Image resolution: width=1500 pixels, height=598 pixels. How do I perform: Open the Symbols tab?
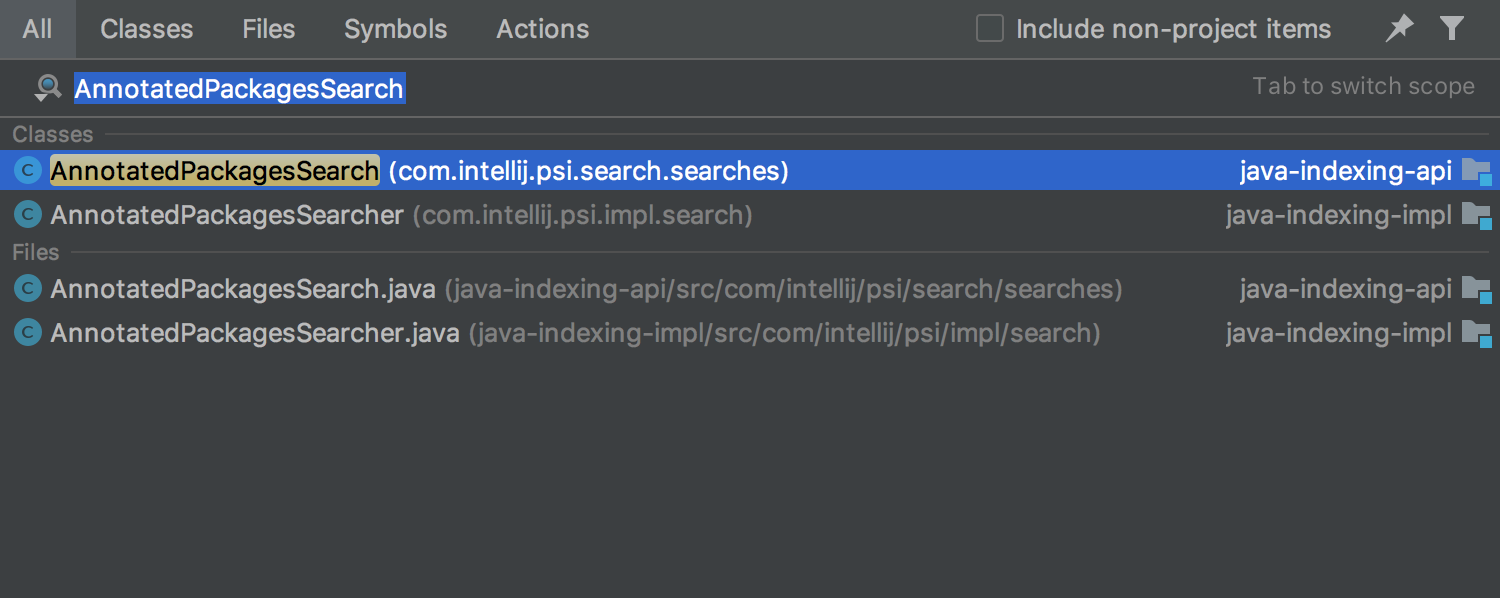tap(396, 29)
